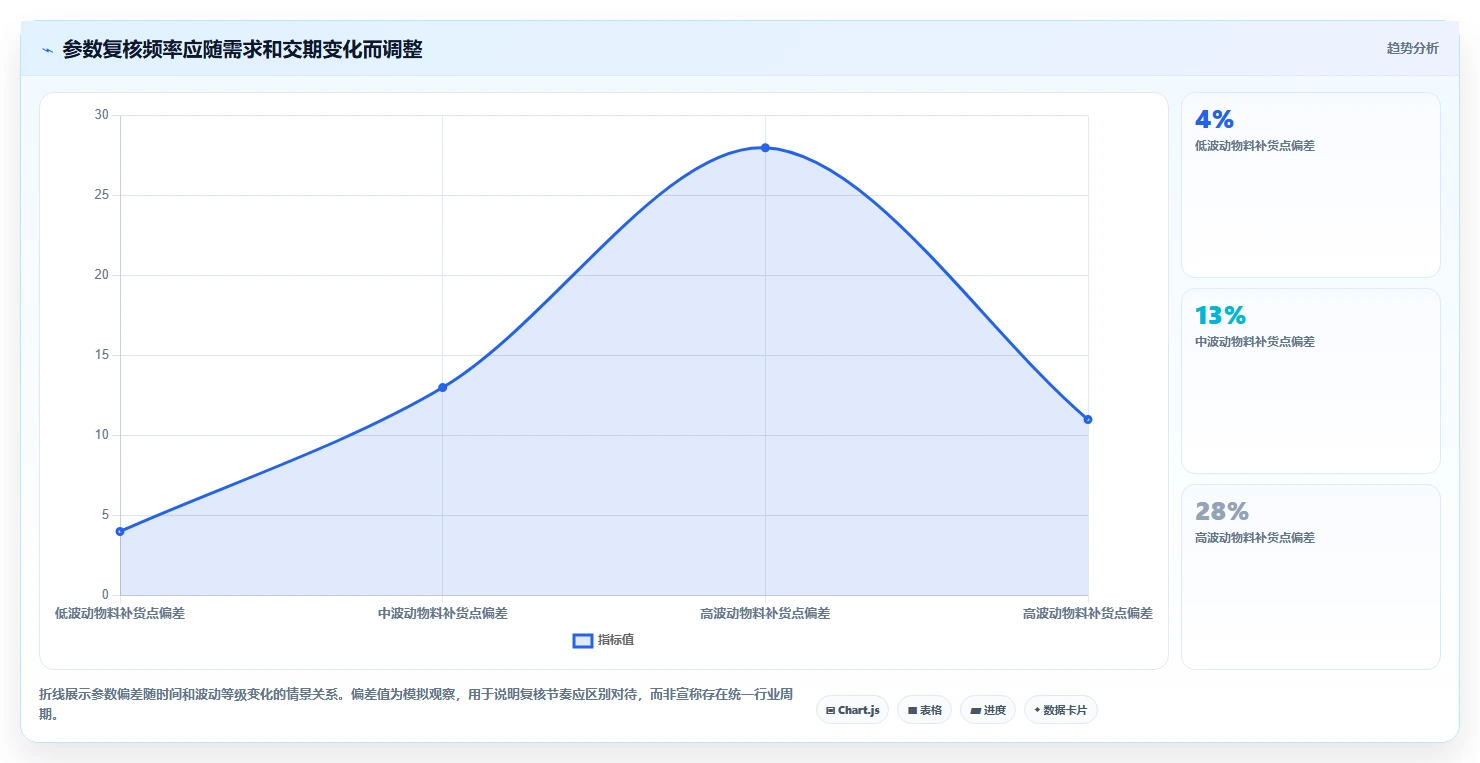The height and width of the screenshot is (763, 1480).
Task: Select the chart data point at value 4
Action: tap(120, 531)
